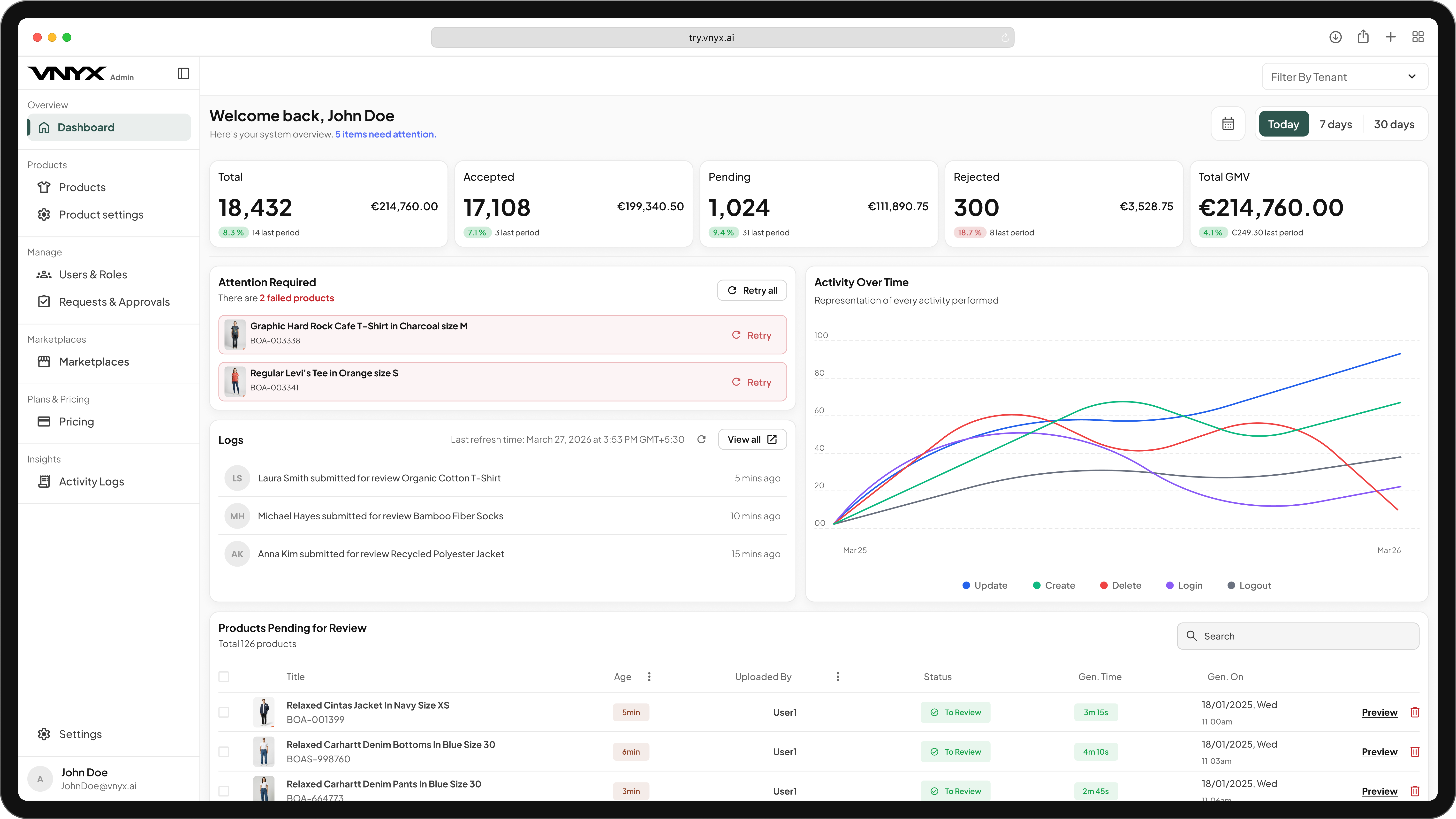Toggle Create series in chart legend
Screen dimensions: 1456x819
point(1054,585)
